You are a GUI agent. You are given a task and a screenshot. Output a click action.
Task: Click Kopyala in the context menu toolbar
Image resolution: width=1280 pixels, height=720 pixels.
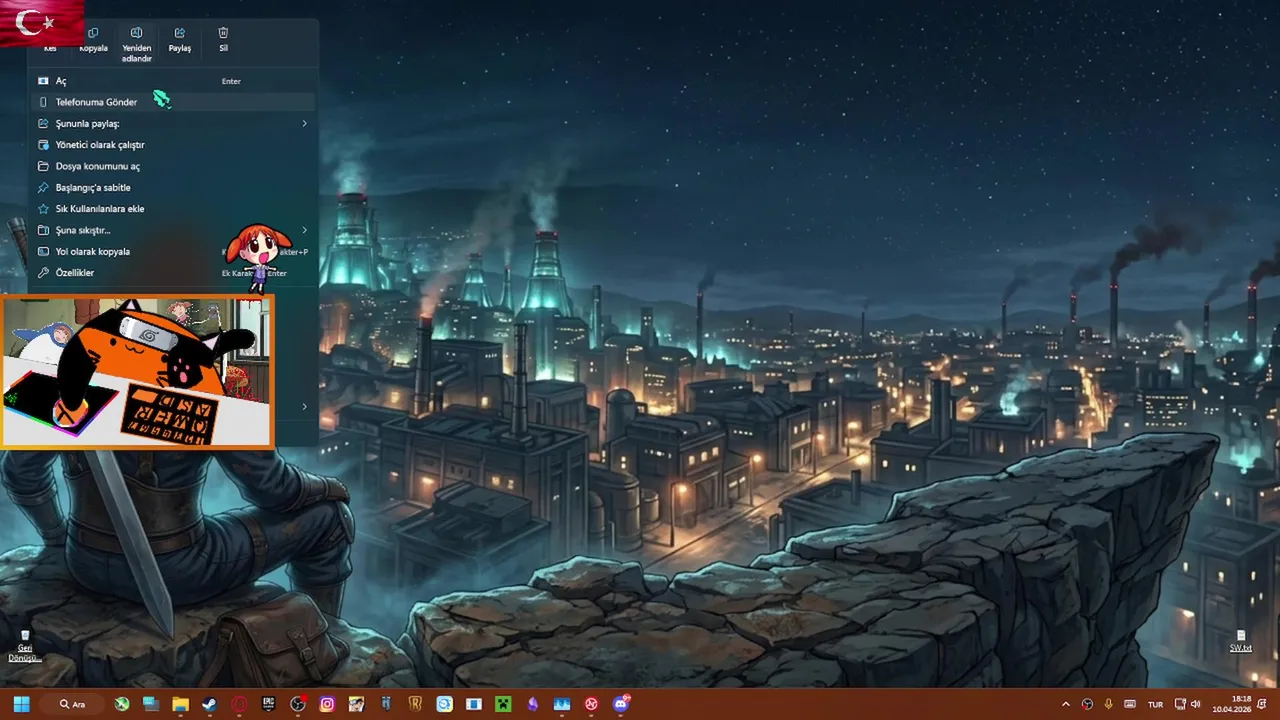93,39
